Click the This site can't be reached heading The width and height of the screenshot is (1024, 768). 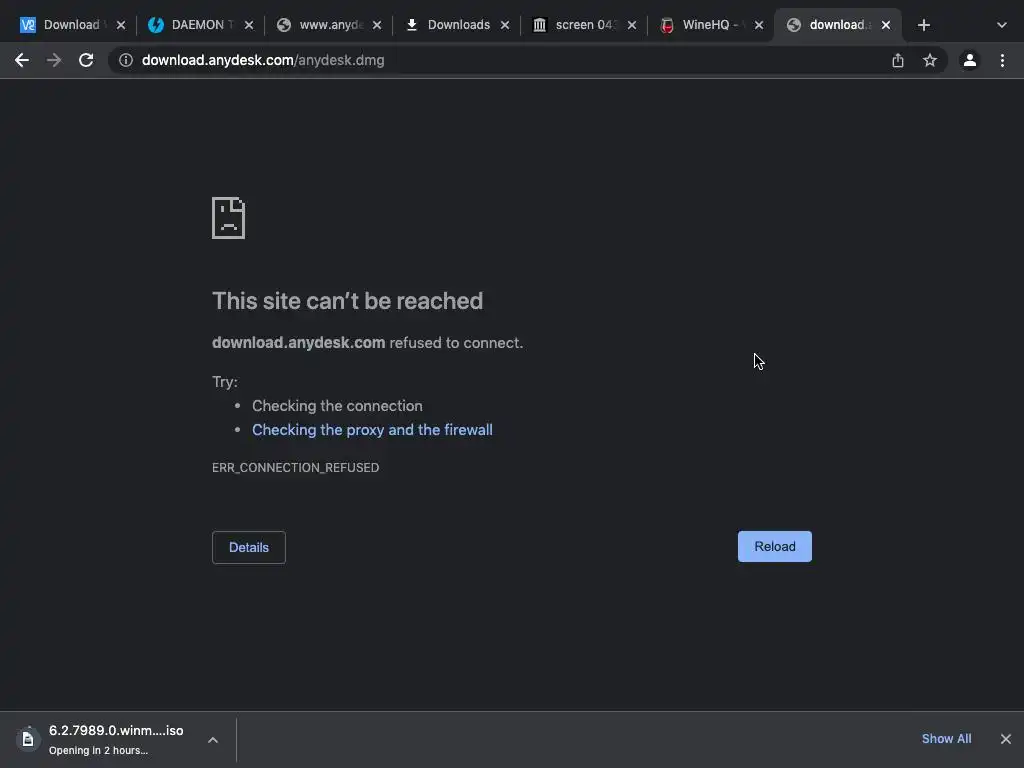click(347, 301)
